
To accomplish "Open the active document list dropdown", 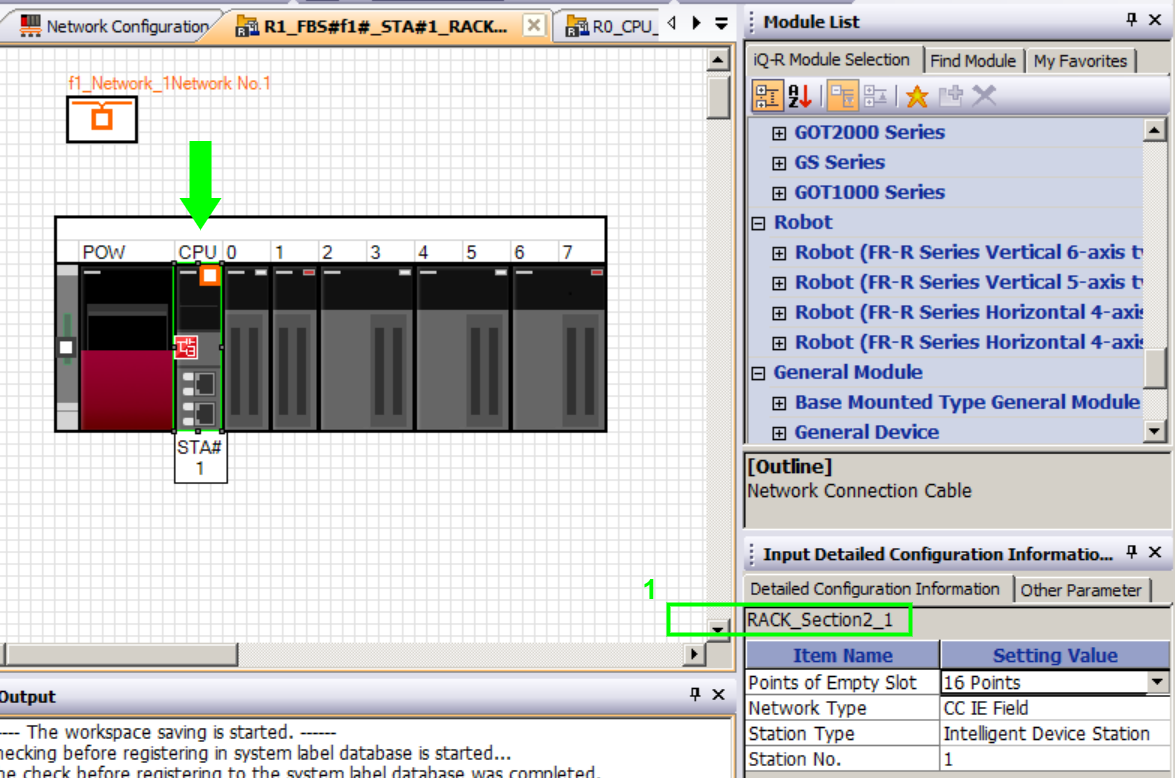I will pyautogui.click(x=721, y=23).
